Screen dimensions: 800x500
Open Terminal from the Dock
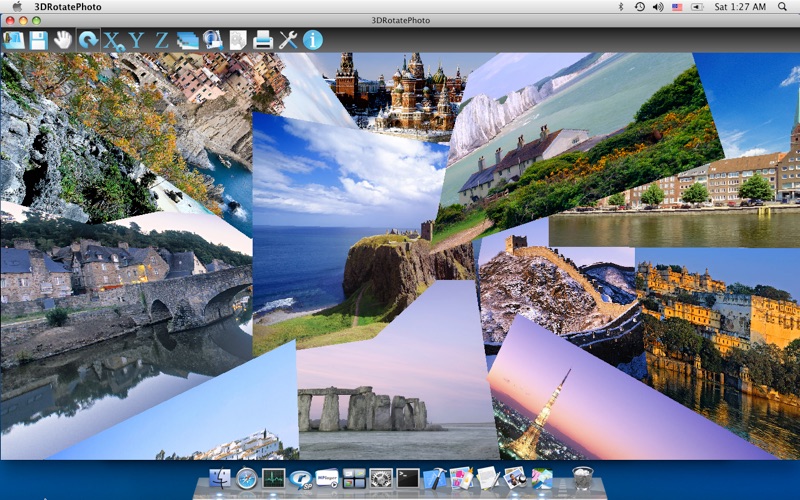(x=408, y=479)
